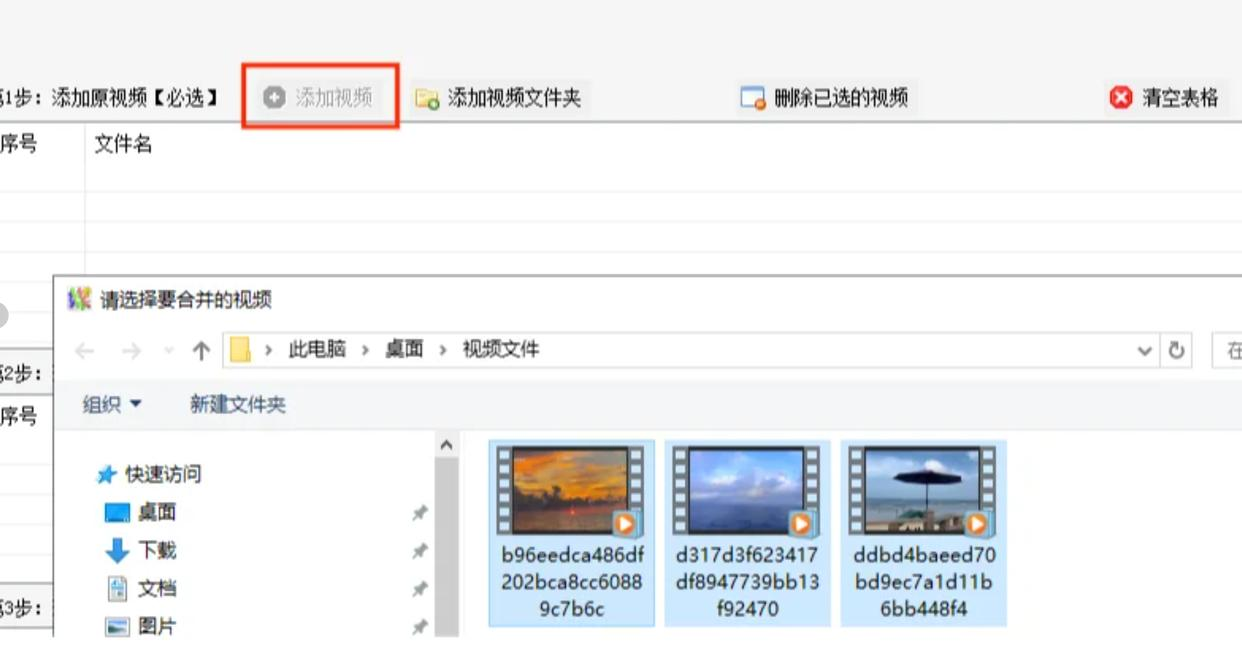
Task: Click 清空表格 button
Action: click(1165, 97)
